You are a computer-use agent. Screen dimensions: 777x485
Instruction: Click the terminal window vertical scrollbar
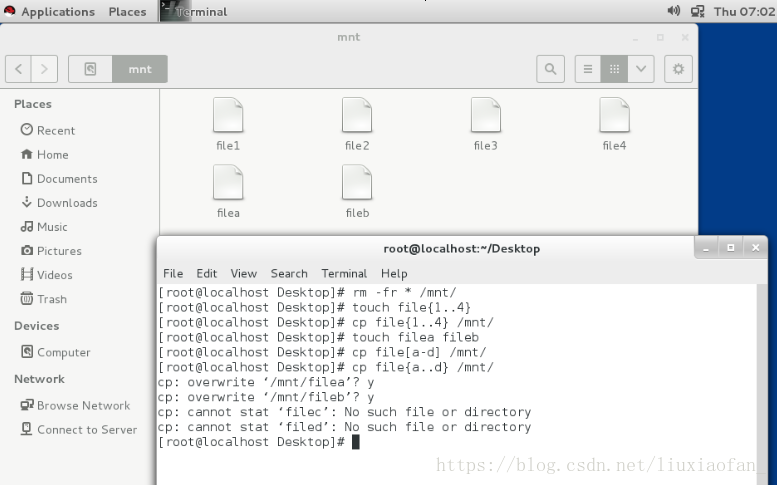[x=762, y=384]
